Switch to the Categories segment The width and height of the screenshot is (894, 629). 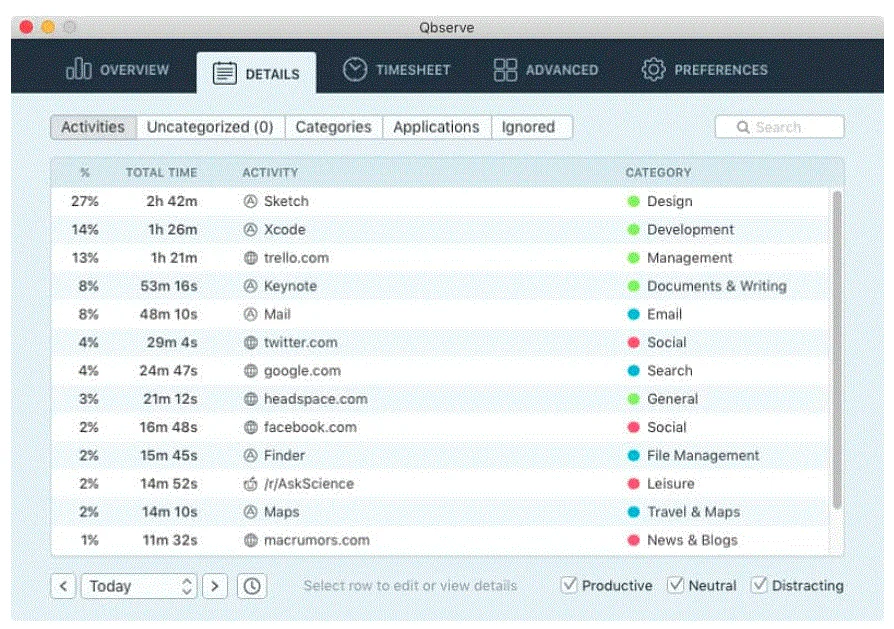[334, 127]
